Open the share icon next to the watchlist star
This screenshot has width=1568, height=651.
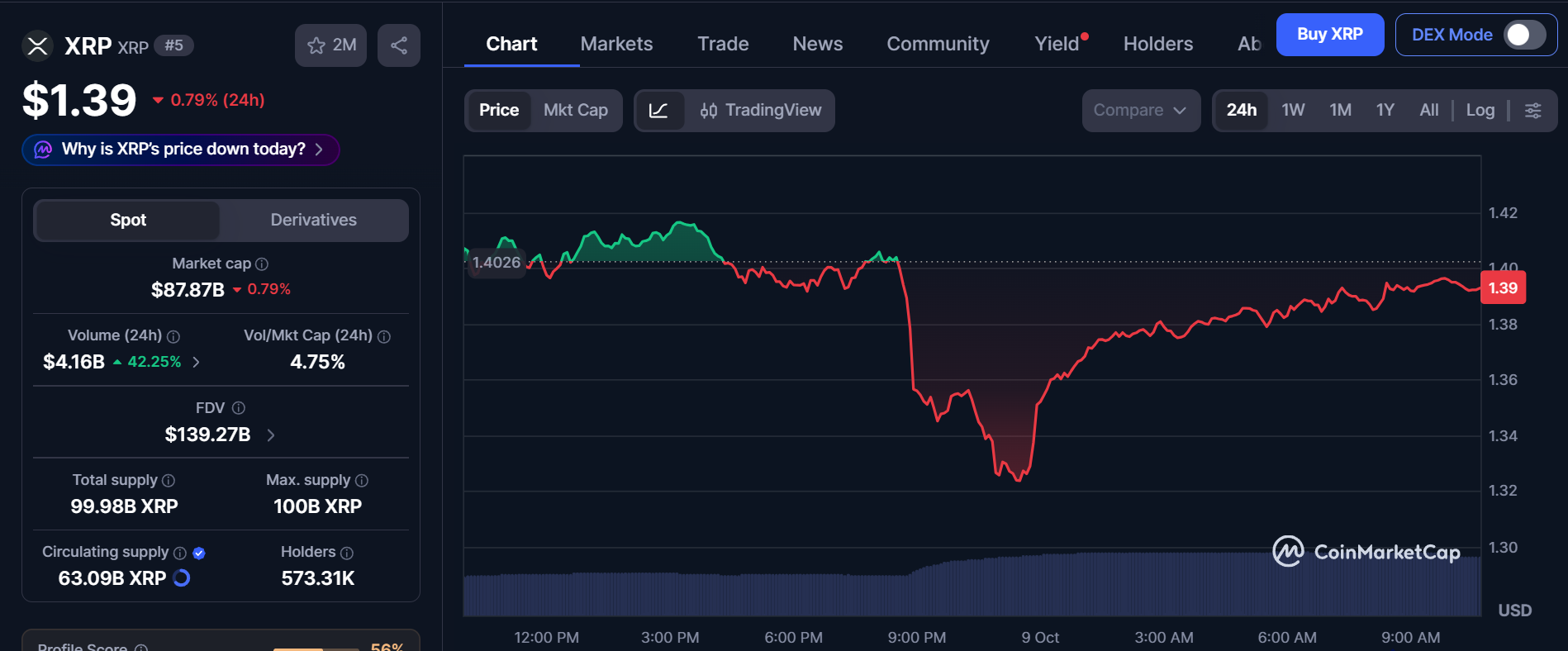tap(399, 45)
